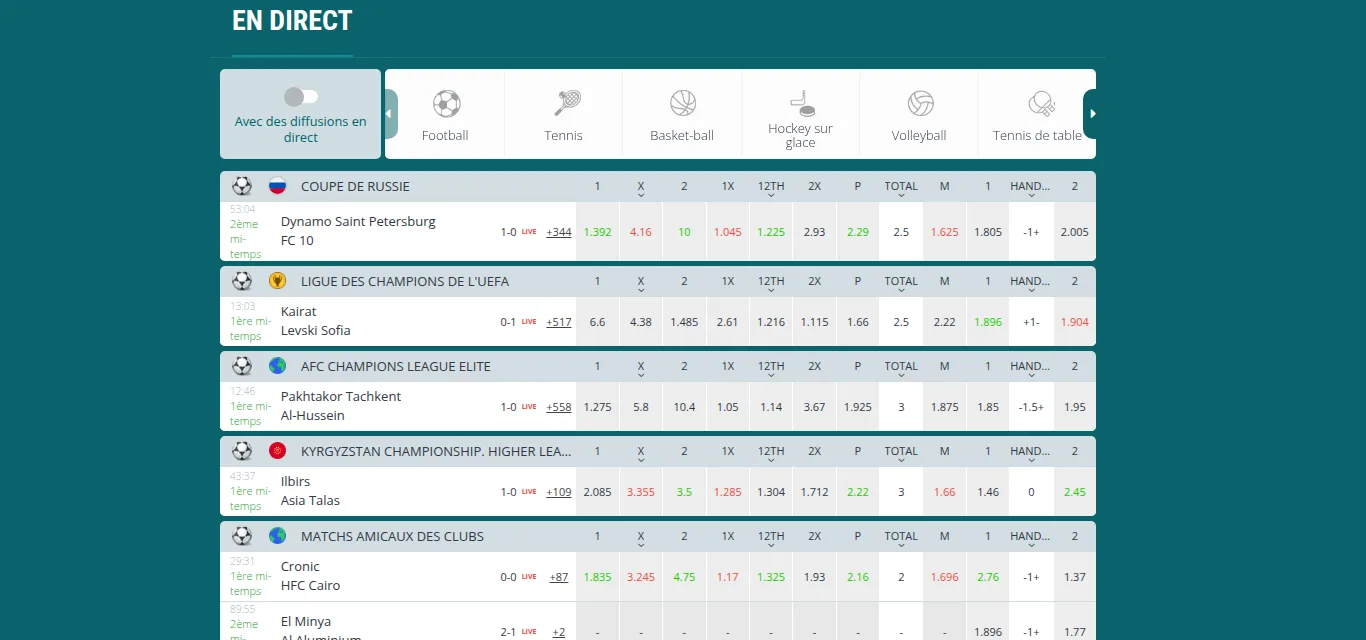
Task: Click LIVE badge on Kairat match
Action: click(x=529, y=322)
